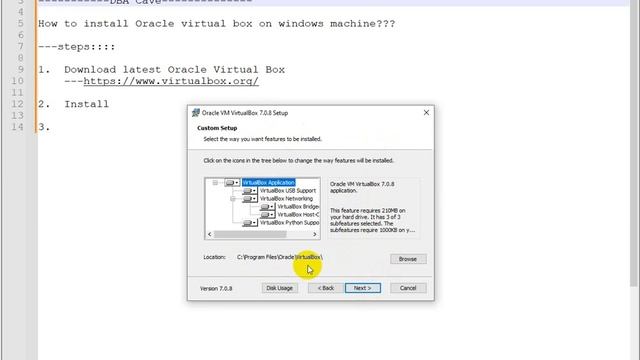The height and width of the screenshot is (360, 640).
Task: Go back with the < Back button
Action: 325,288
